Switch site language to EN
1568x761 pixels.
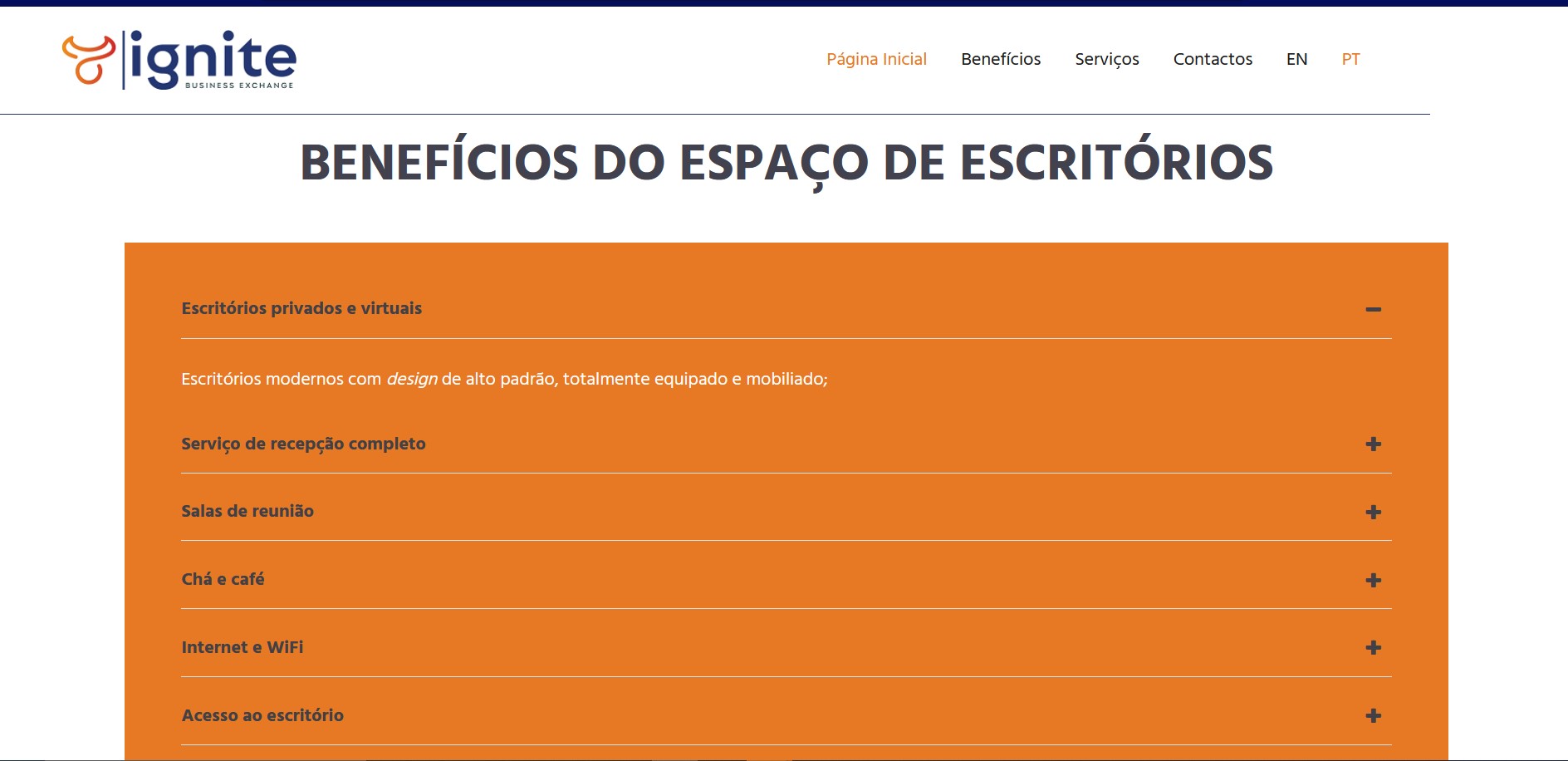pyautogui.click(x=1296, y=59)
